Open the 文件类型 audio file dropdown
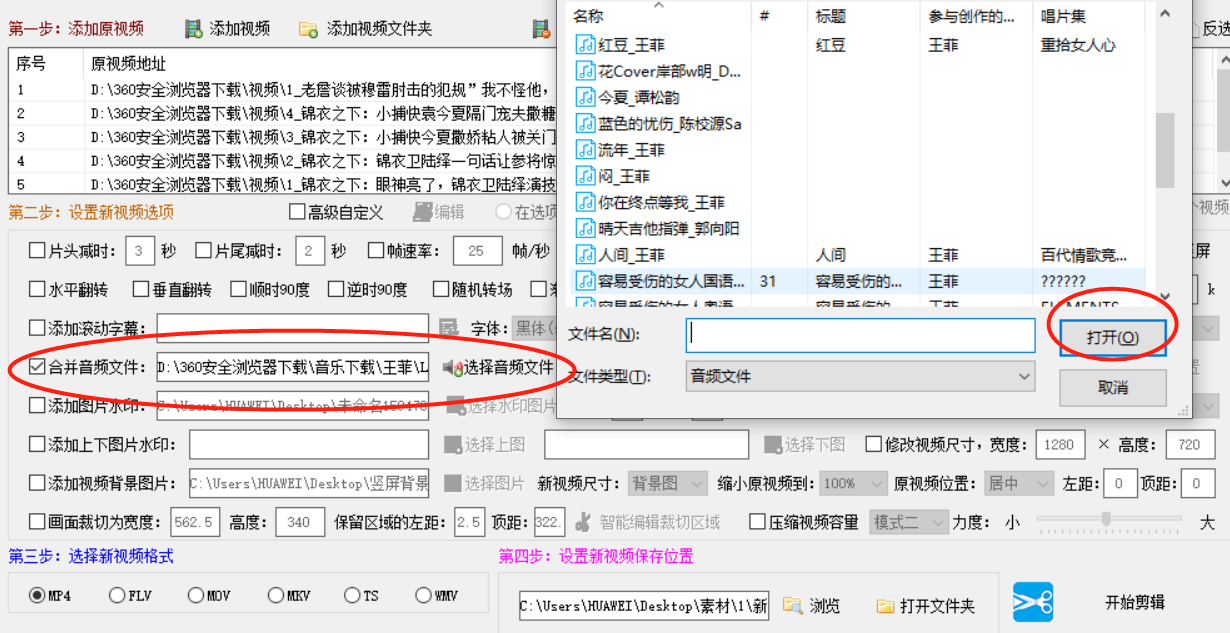The image size is (1230, 633). [x=860, y=376]
